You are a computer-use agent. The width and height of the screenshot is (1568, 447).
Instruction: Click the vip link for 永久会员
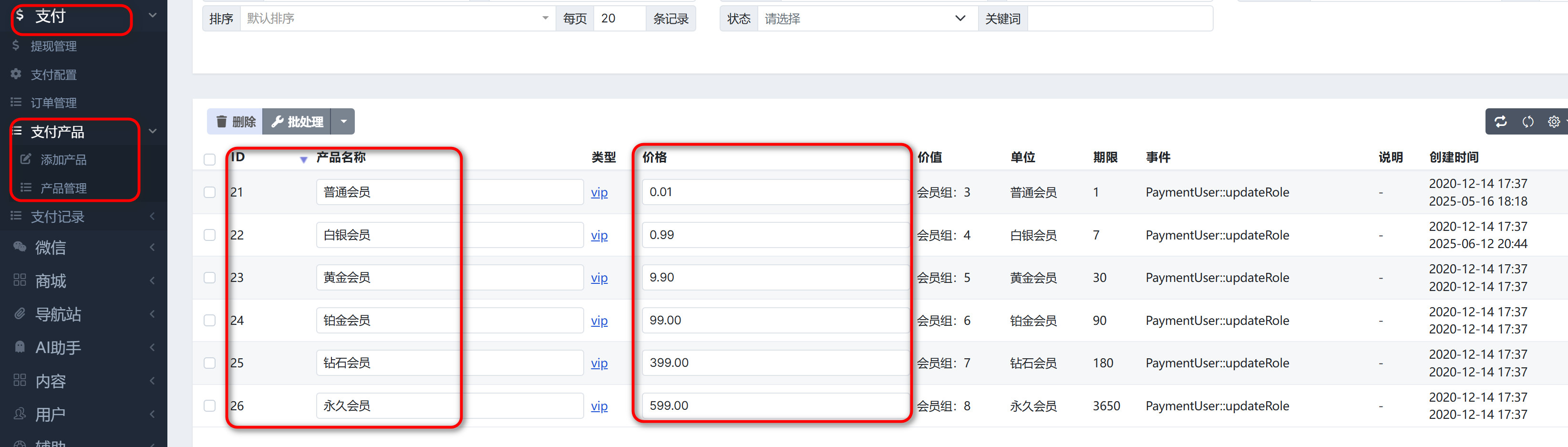click(599, 405)
